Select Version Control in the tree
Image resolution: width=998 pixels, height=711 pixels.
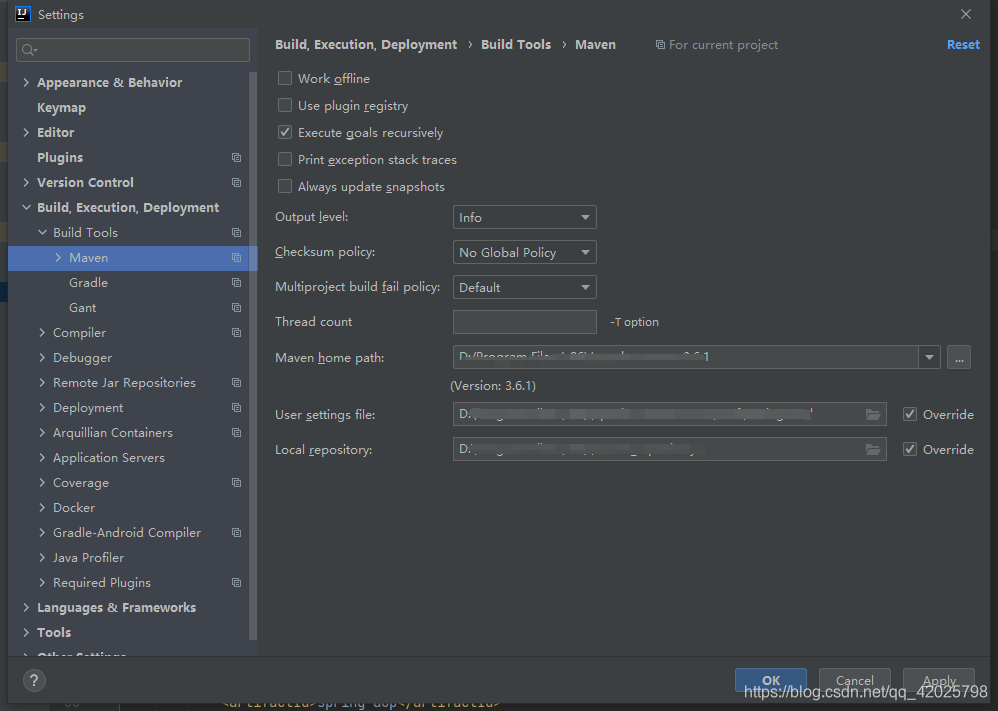tap(85, 182)
